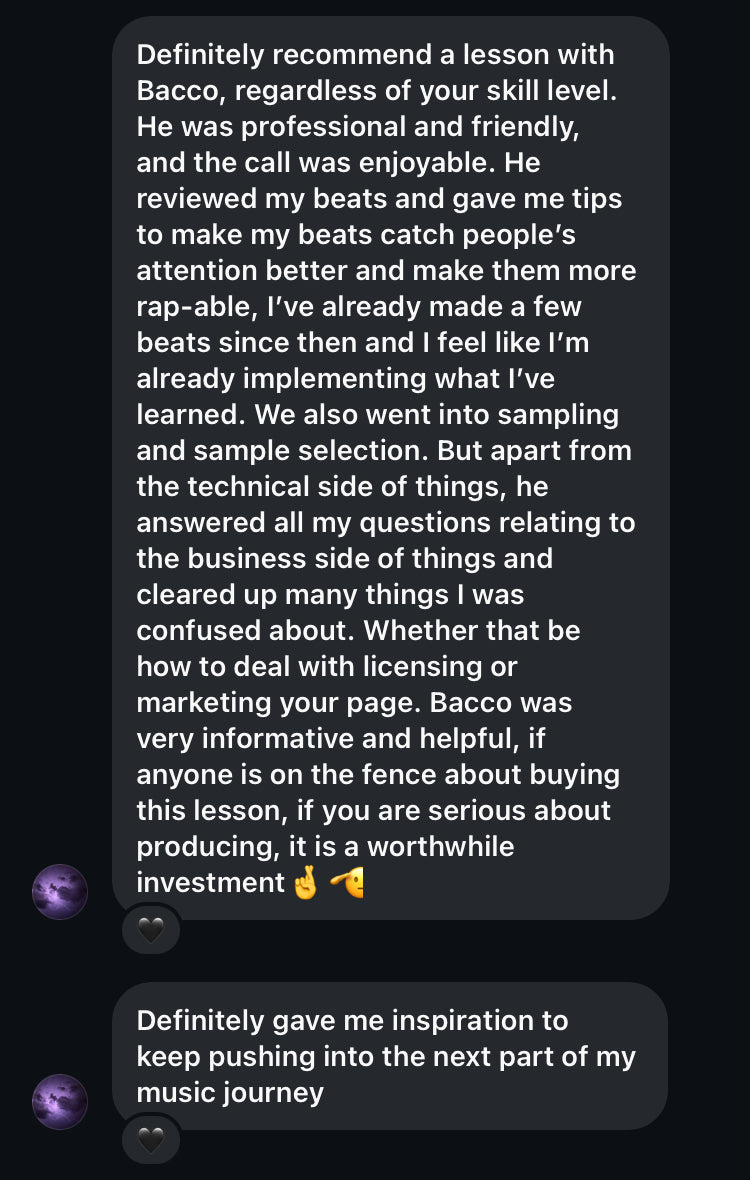
Task: Click the crossed fingers emoji
Action: point(305,883)
